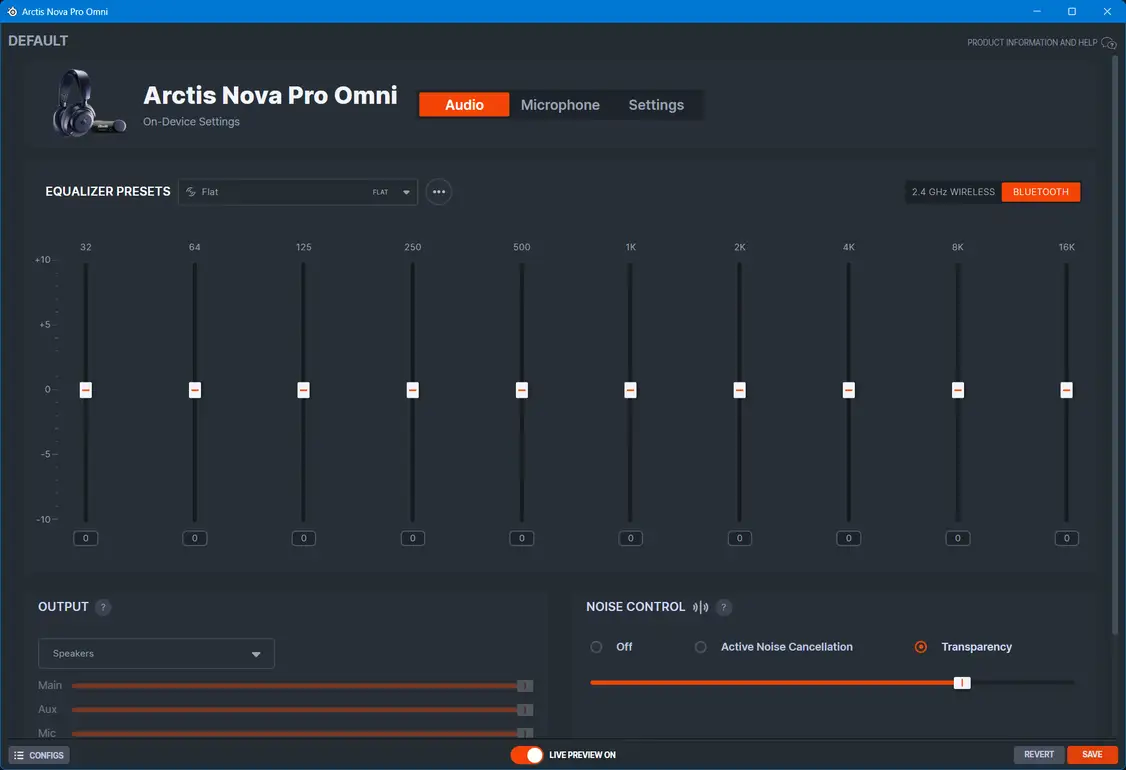This screenshot has width=1126, height=770.
Task: Click the 125 Hz equalizer slider handle
Action: tap(304, 390)
